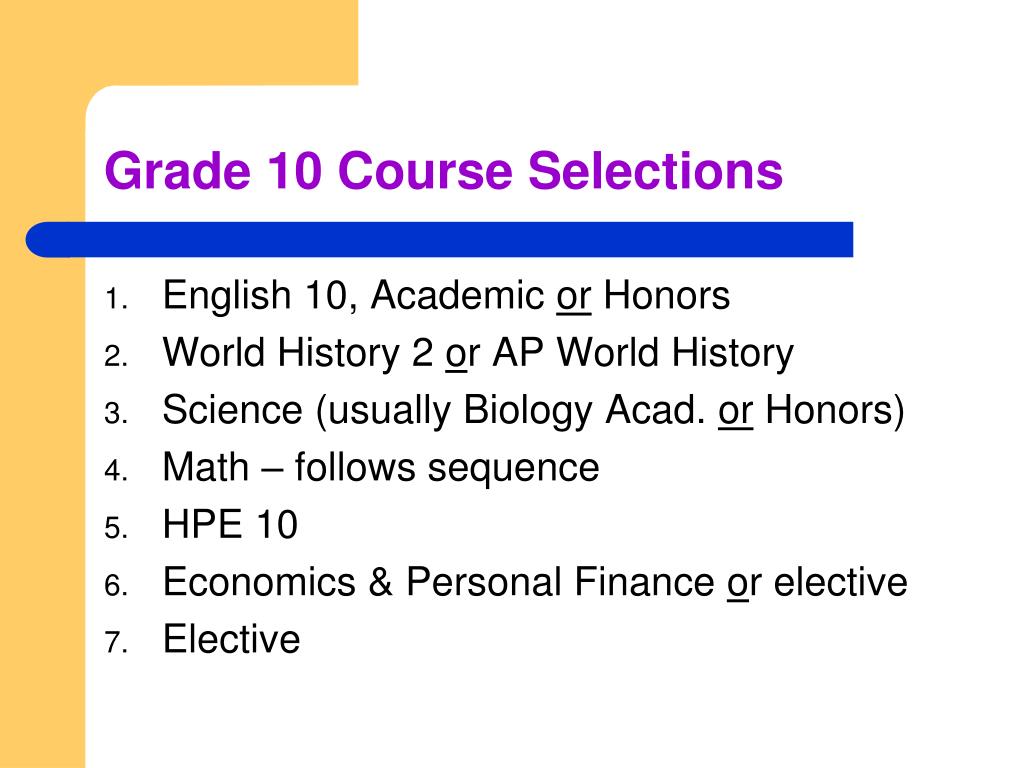
Task: Select the Science Biology list item
Action: point(534,411)
